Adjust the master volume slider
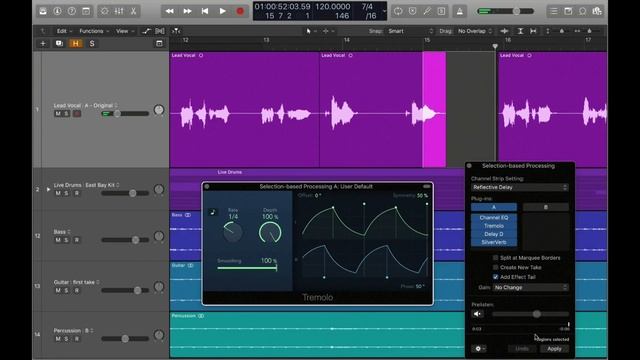Image resolution: width=640 pixels, height=360 pixels. pyautogui.click(x=506, y=11)
